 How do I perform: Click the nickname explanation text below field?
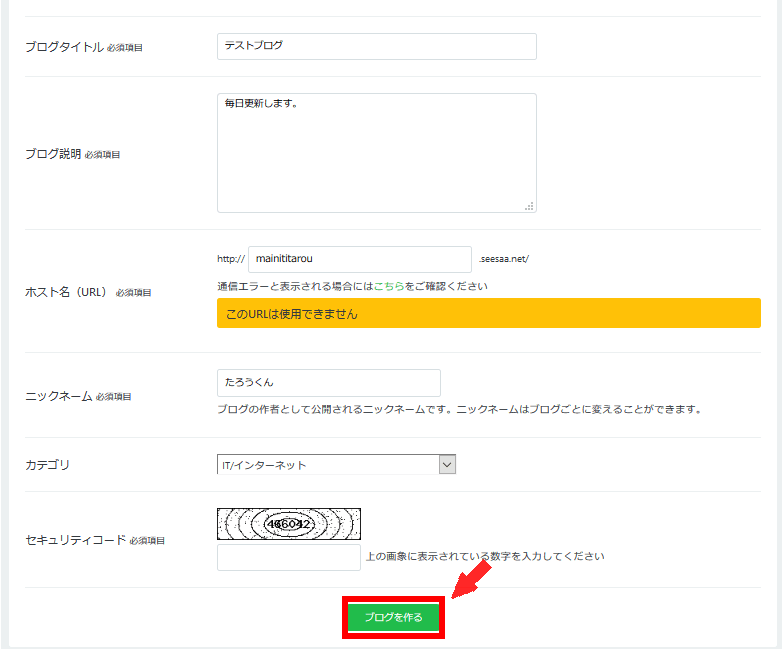(x=459, y=410)
